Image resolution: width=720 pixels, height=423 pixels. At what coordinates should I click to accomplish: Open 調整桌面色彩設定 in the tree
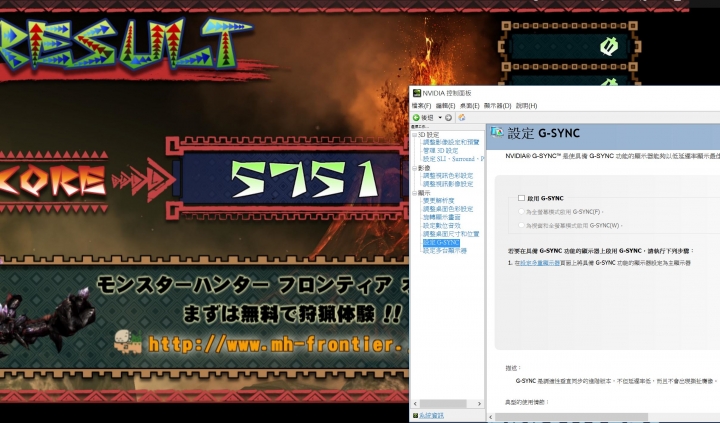pyautogui.click(x=448, y=209)
